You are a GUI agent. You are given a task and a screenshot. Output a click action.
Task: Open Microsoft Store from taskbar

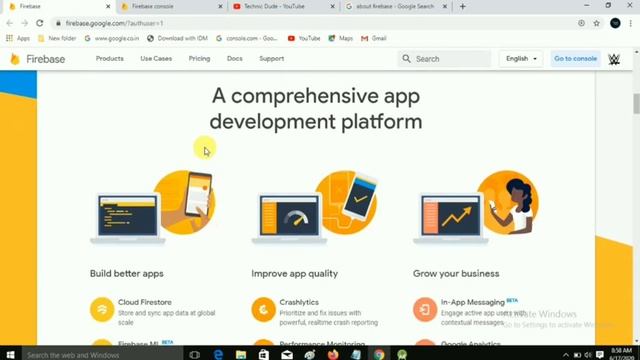[x=264, y=355]
